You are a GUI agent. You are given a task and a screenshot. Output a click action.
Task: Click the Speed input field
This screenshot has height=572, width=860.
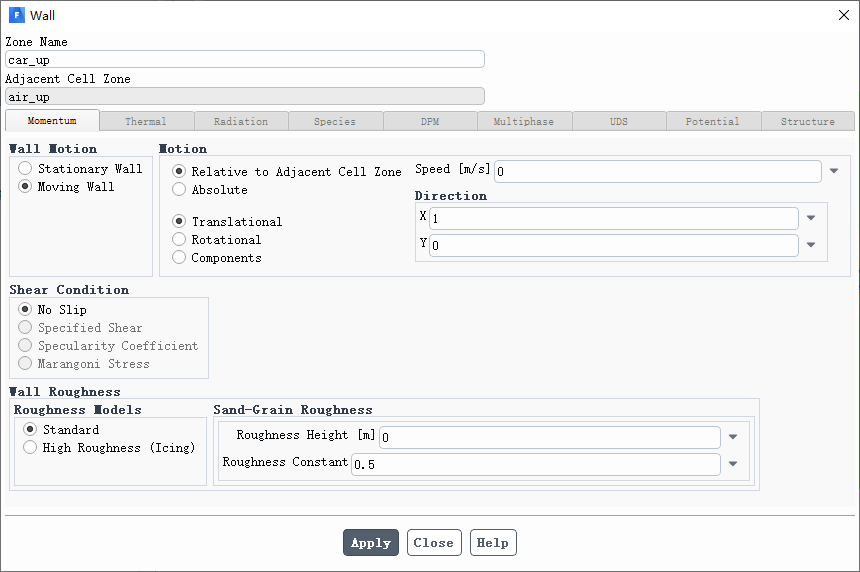click(657, 172)
